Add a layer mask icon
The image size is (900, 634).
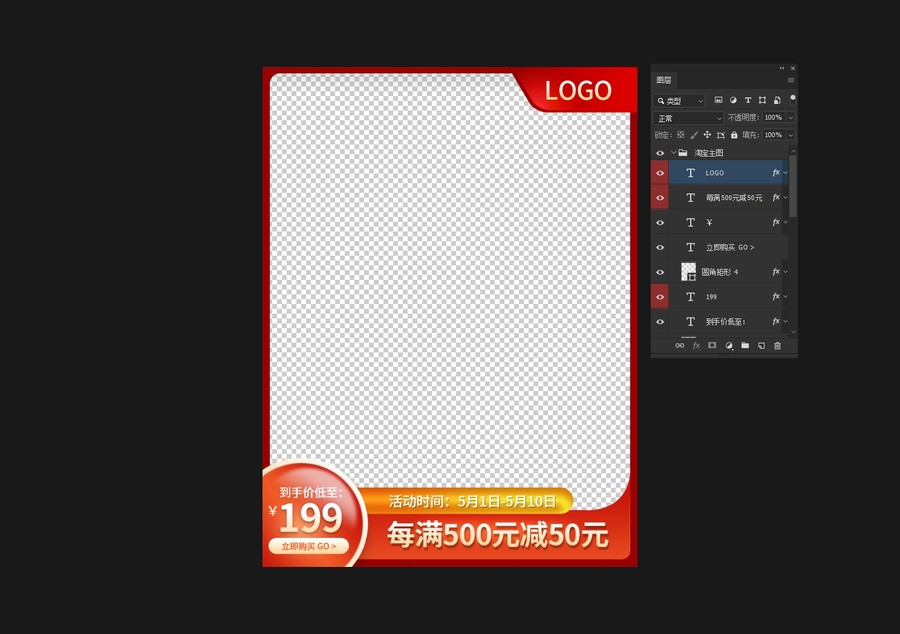point(712,345)
